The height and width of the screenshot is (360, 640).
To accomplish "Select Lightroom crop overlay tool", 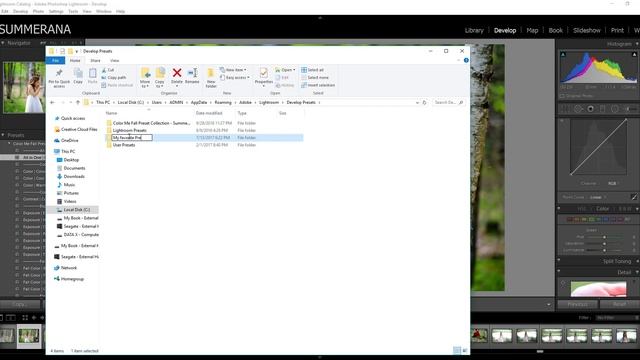I will 565,109.
